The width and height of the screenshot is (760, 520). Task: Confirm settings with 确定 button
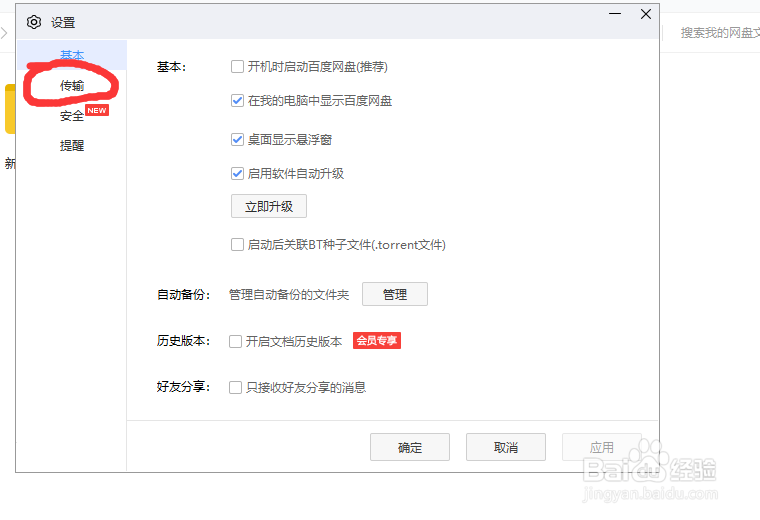tap(410, 447)
